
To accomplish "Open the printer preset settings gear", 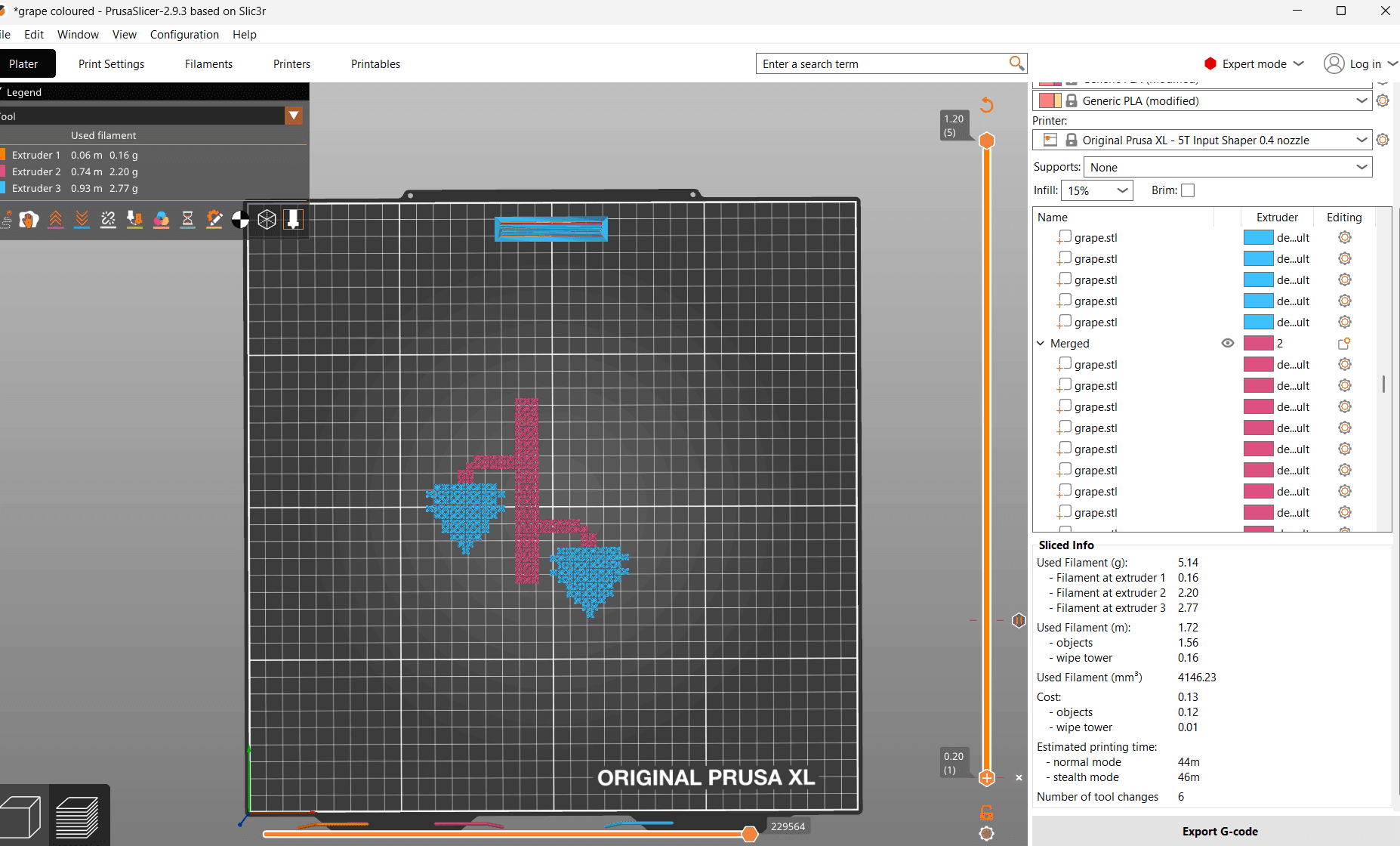I will pos(1383,140).
